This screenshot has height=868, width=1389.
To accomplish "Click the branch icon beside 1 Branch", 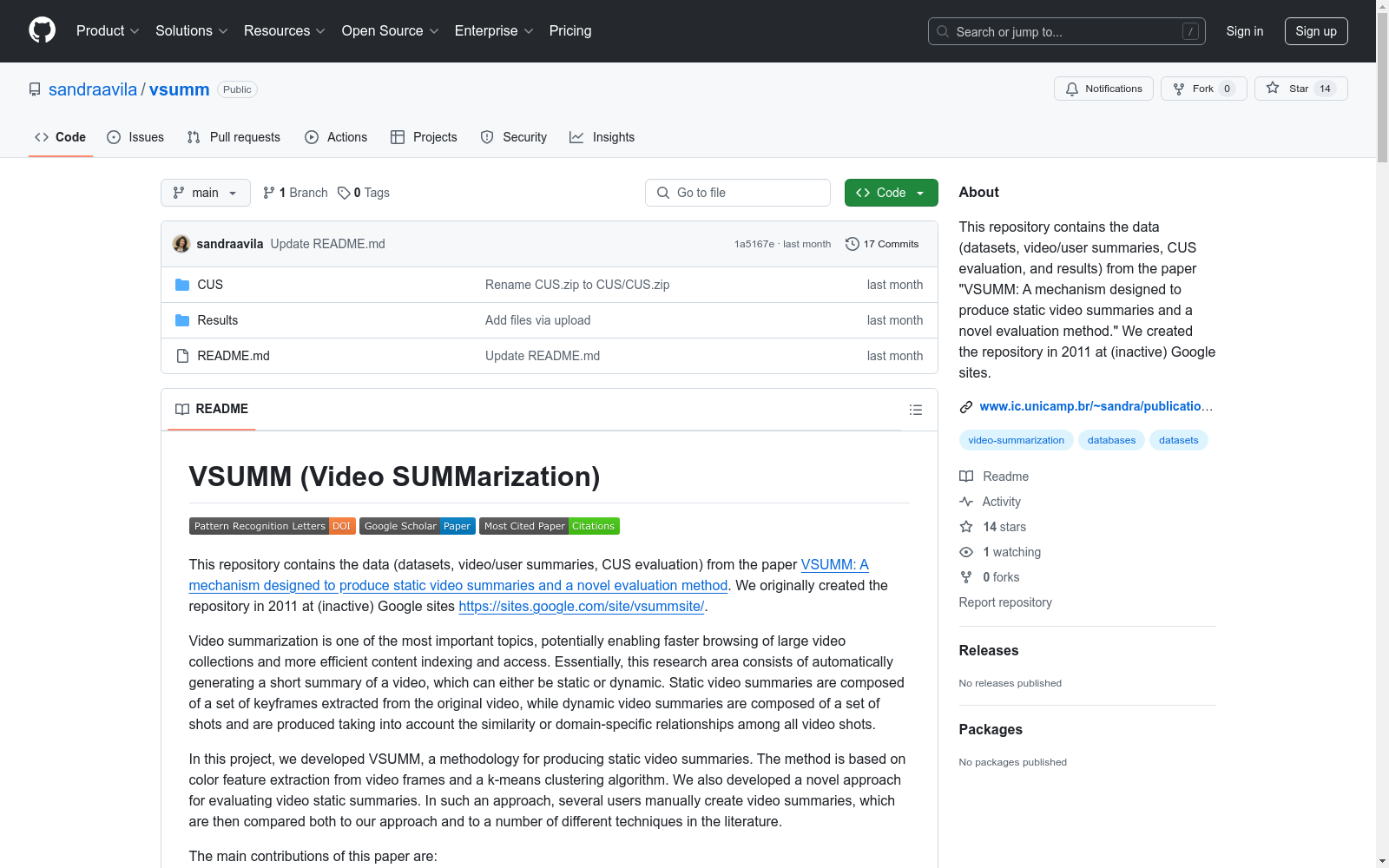I will (269, 193).
